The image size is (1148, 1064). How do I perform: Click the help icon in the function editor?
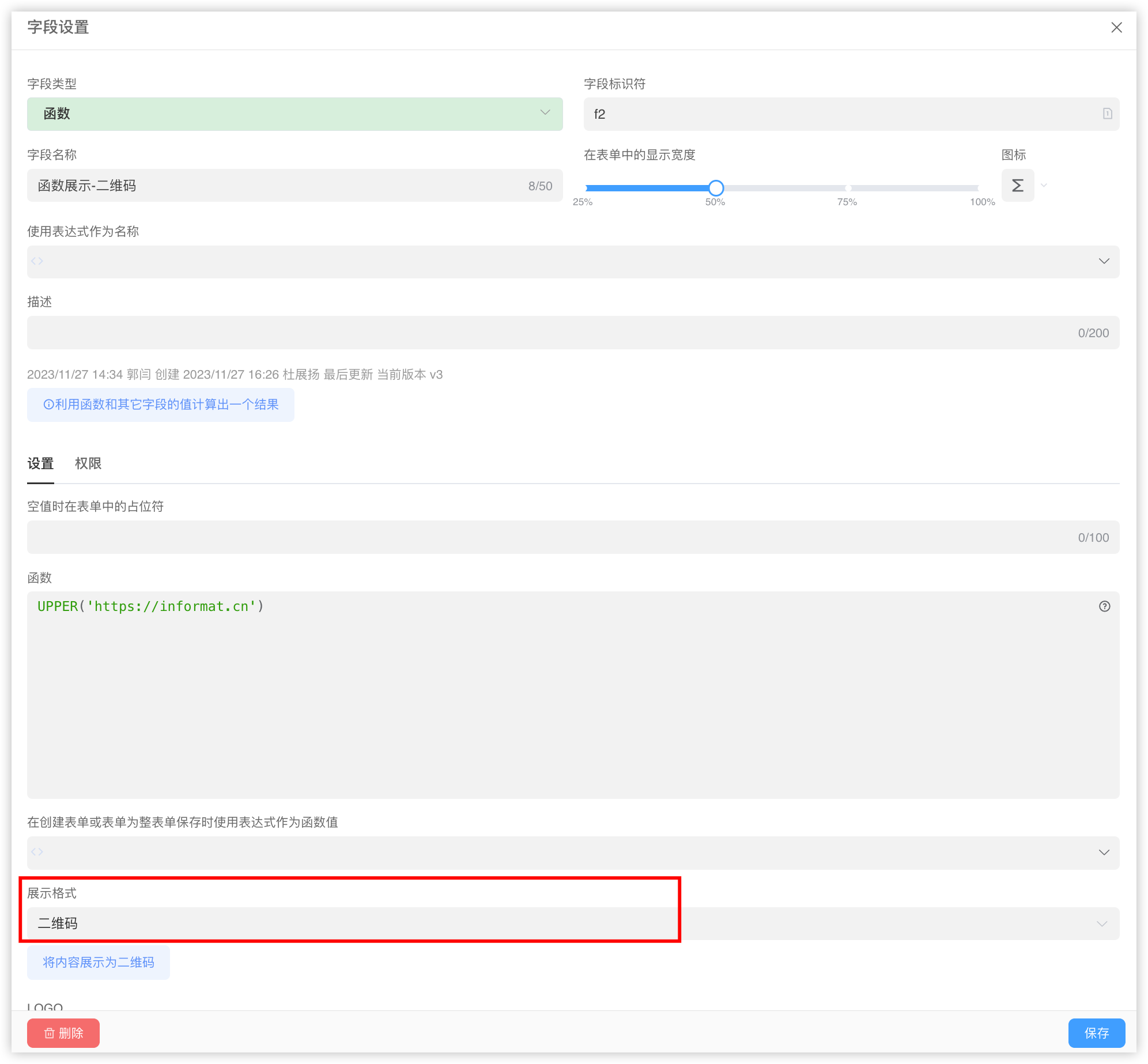(x=1104, y=606)
